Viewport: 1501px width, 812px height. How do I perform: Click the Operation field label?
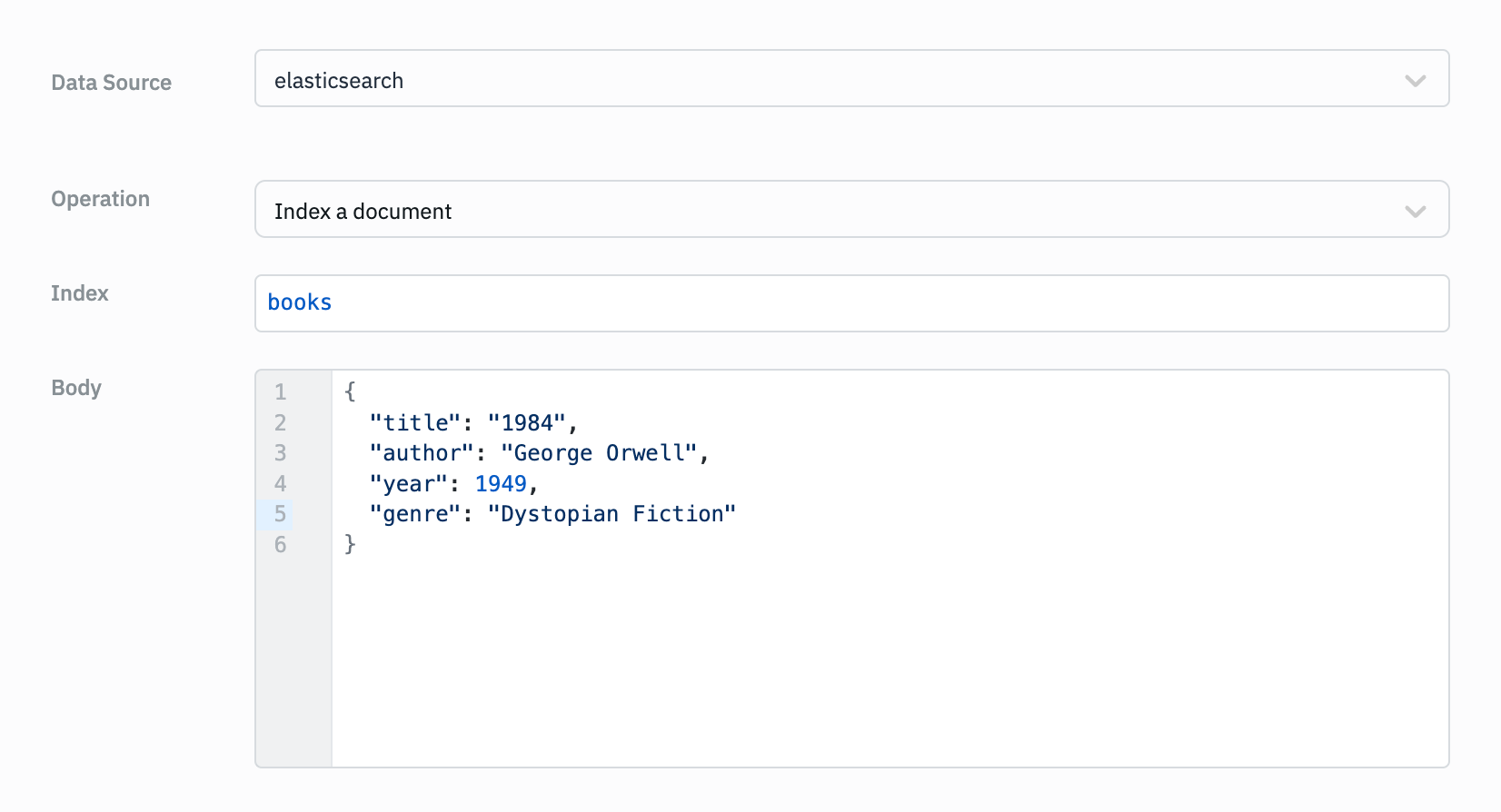[x=100, y=199]
